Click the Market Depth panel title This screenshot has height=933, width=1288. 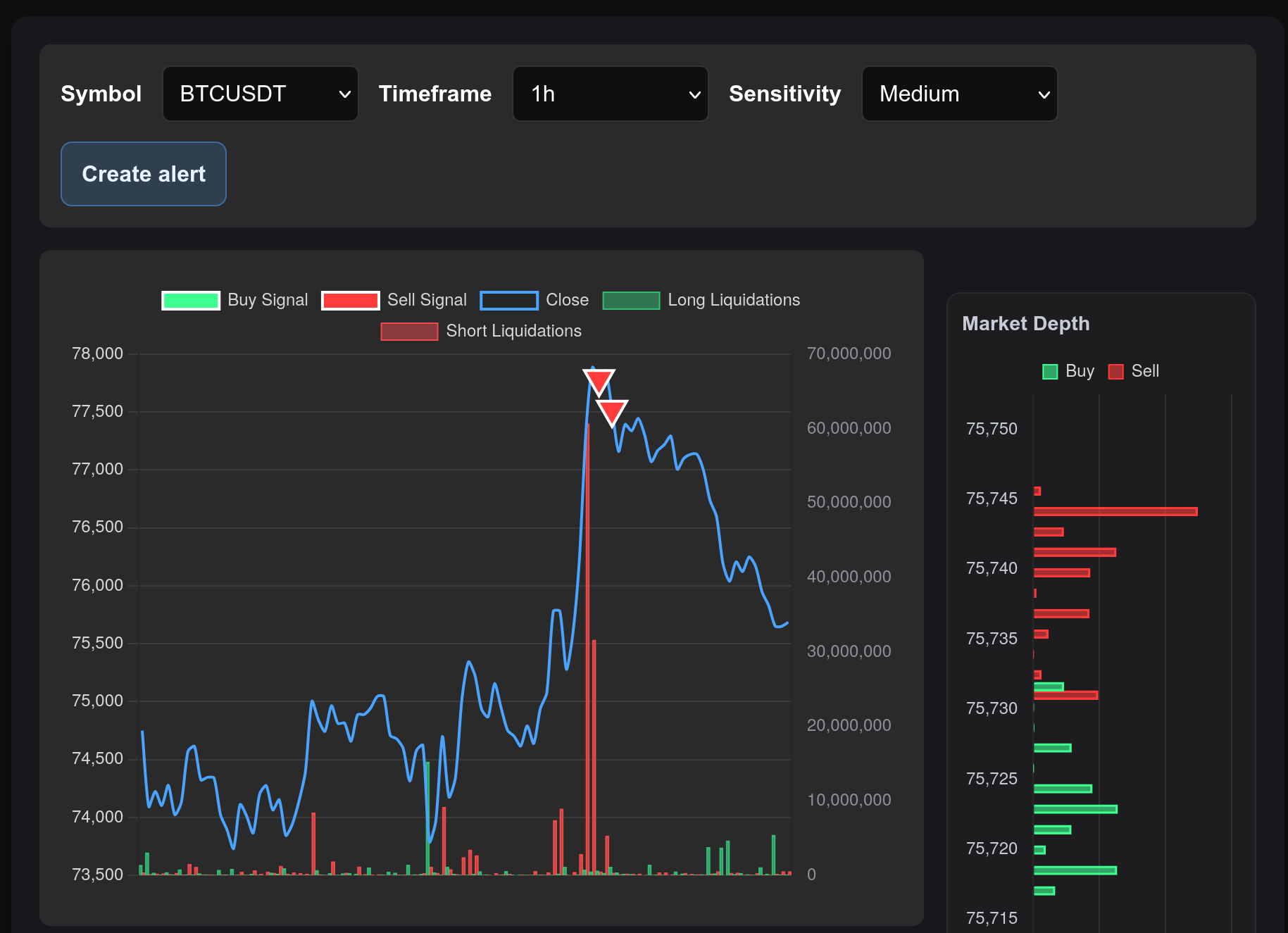[x=1025, y=323]
